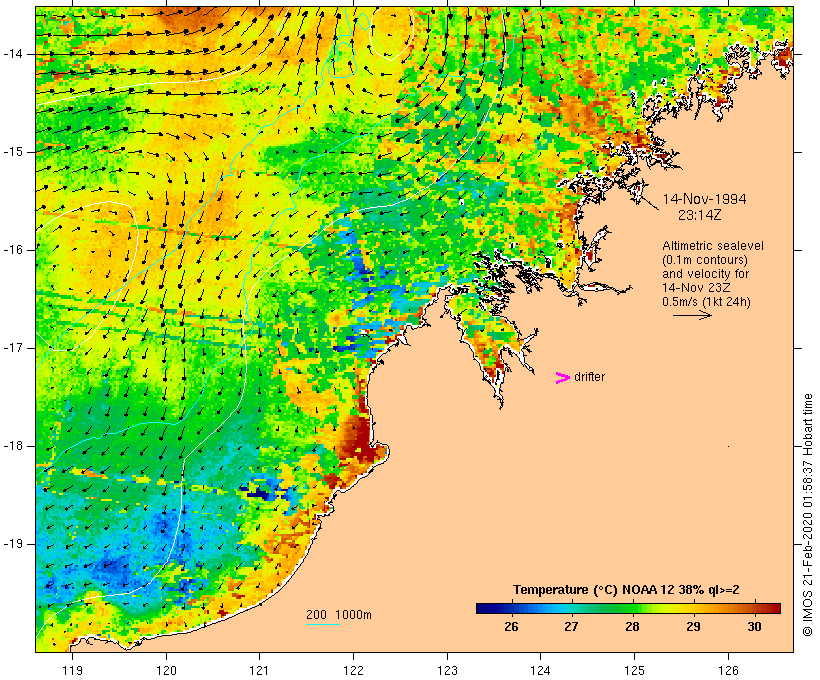Click the latitude axis label -16
Viewport: 820px width, 680px height.
pos(12,250)
